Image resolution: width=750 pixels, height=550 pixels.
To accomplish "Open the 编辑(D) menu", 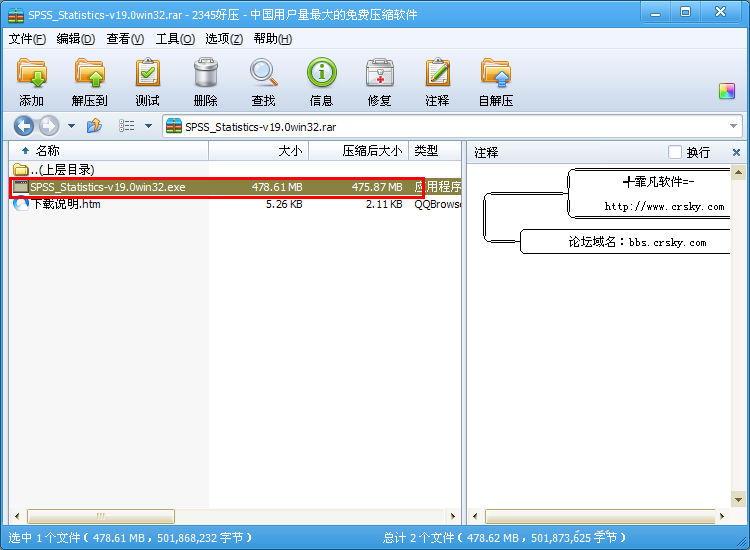I will click(76, 39).
